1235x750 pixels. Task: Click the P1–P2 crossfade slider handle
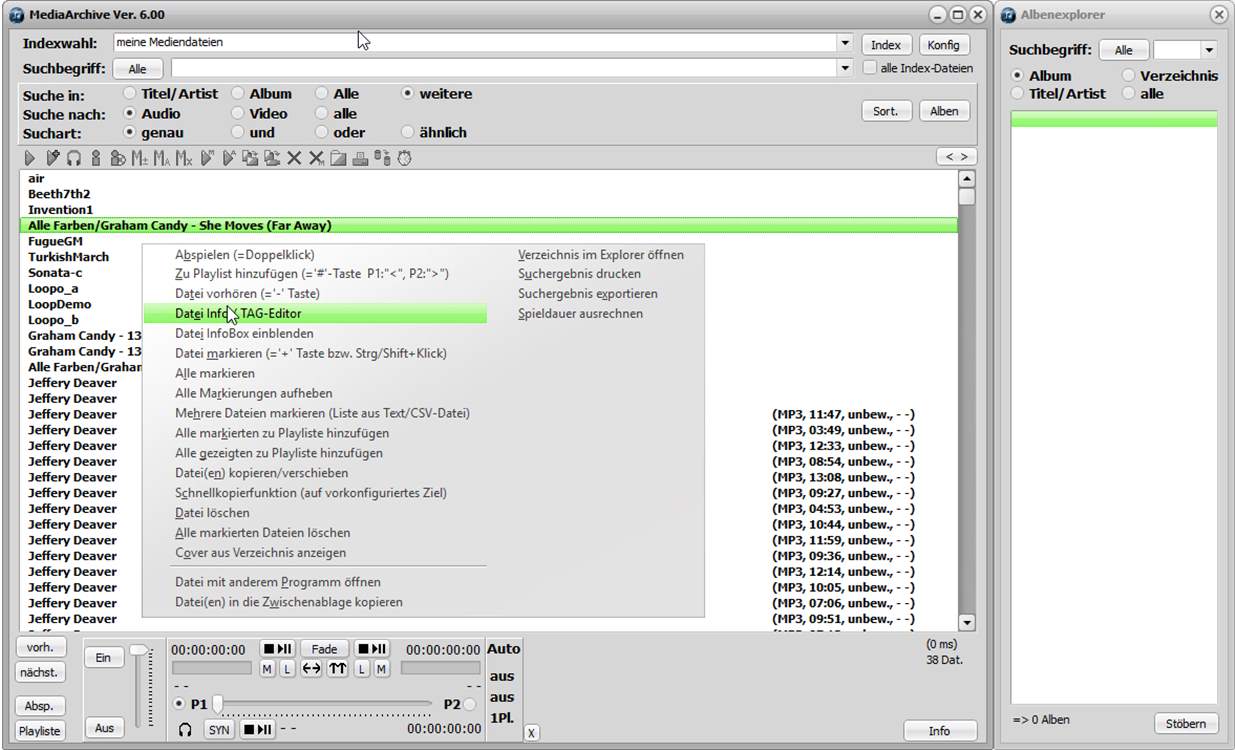pyautogui.click(x=217, y=705)
